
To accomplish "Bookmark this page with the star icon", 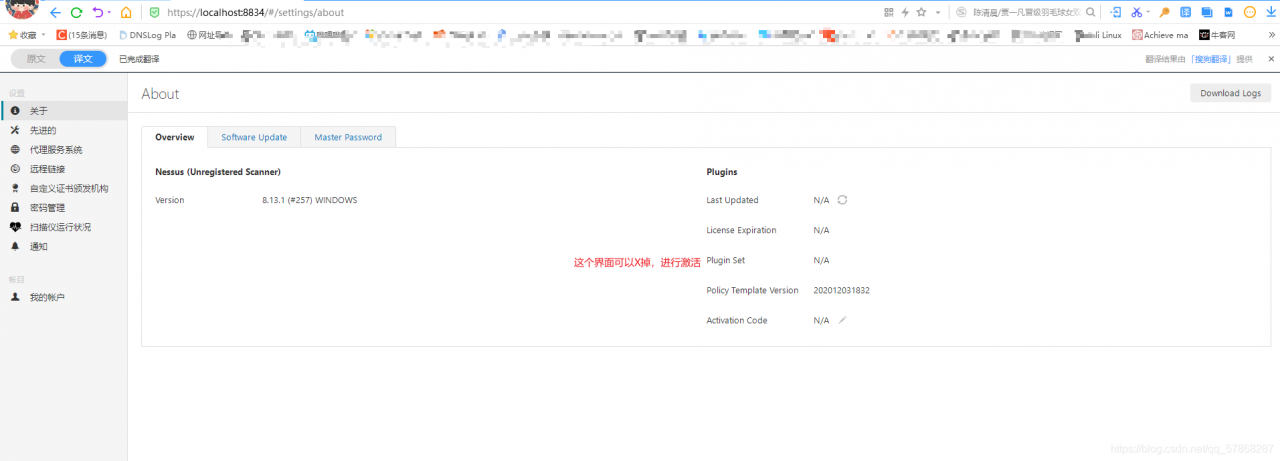I will point(921,13).
